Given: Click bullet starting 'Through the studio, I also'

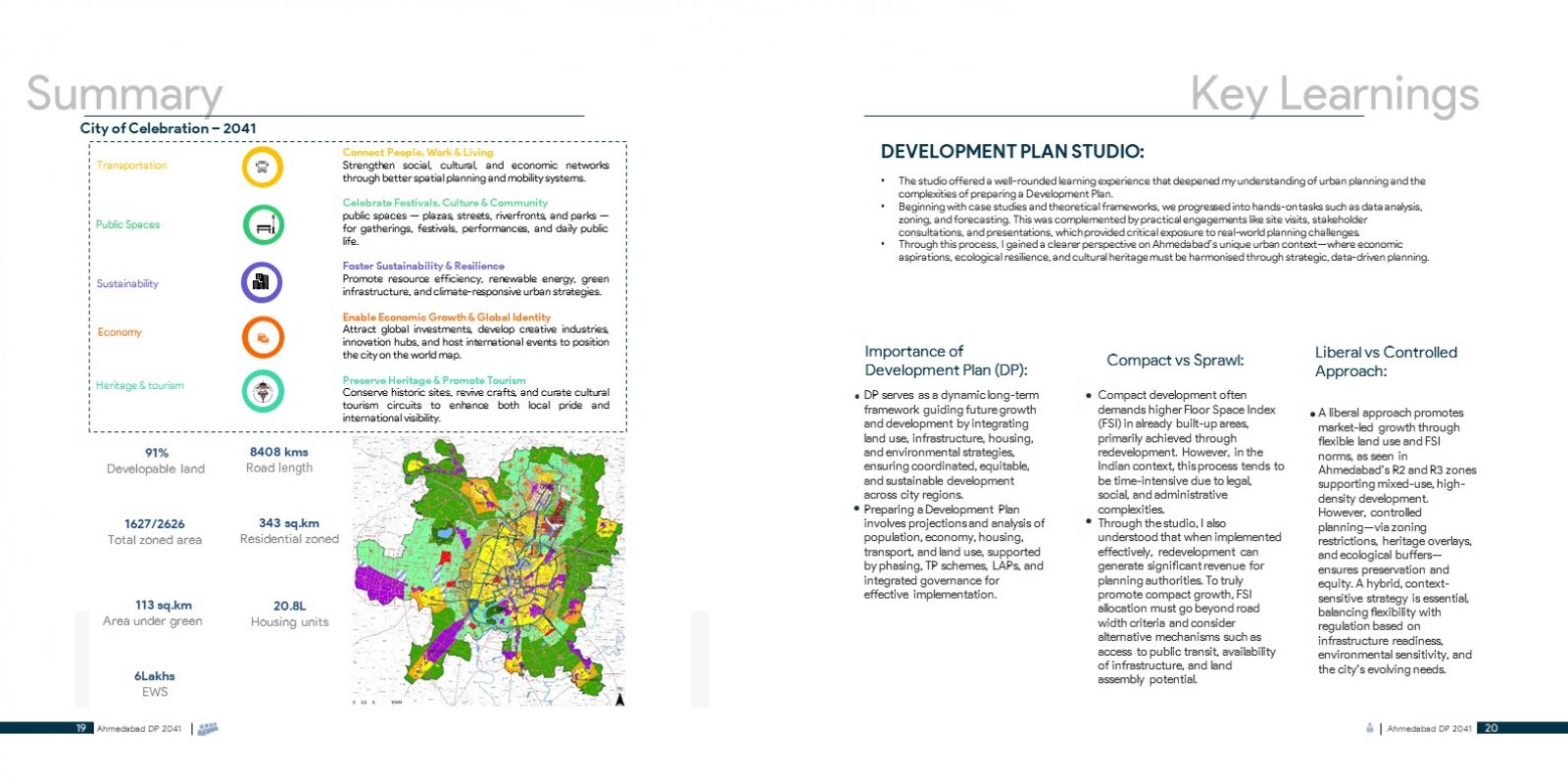Looking at the screenshot, I should [1190, 602].
